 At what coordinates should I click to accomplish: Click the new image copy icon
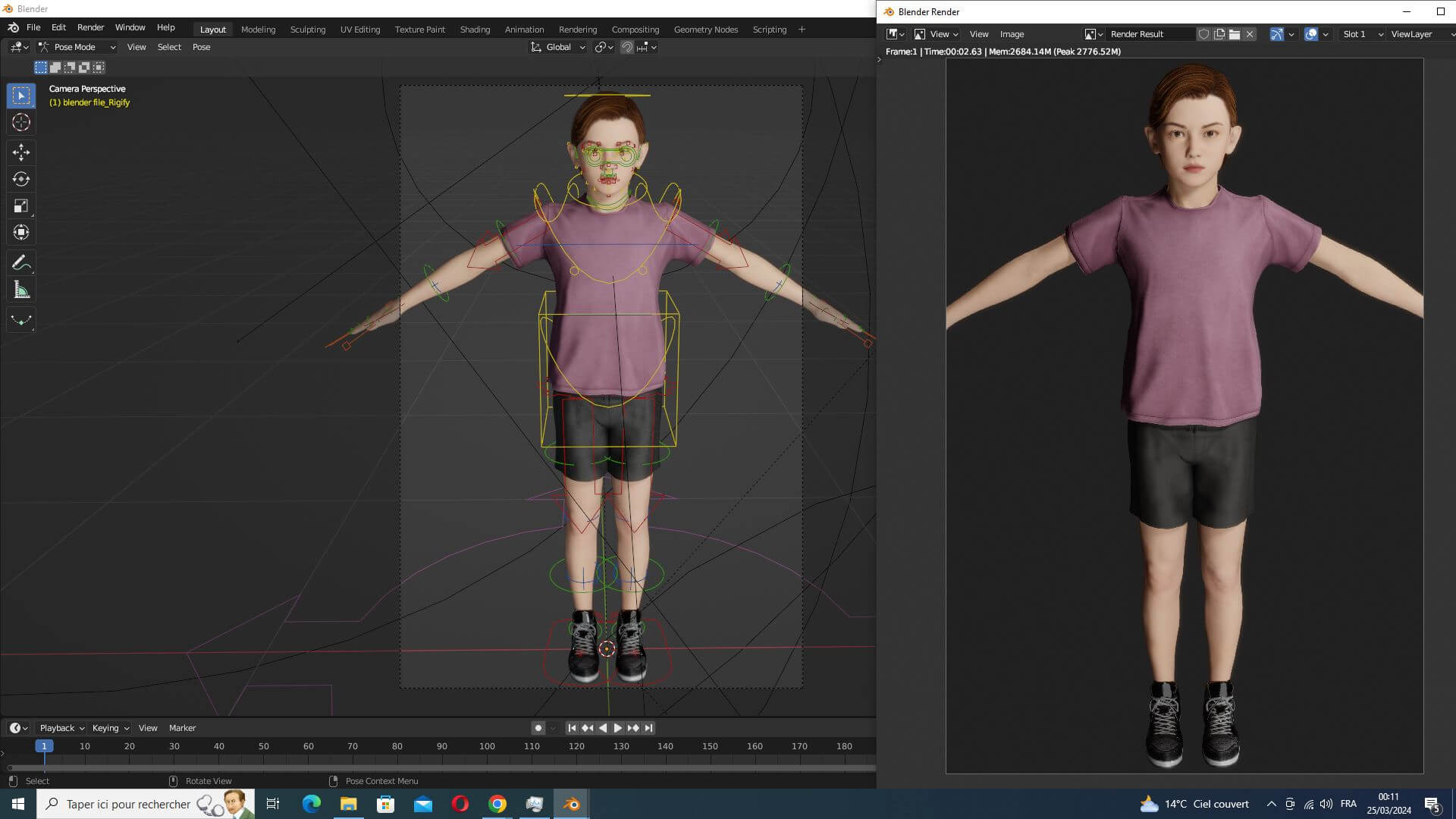[x=1219, y=34]
